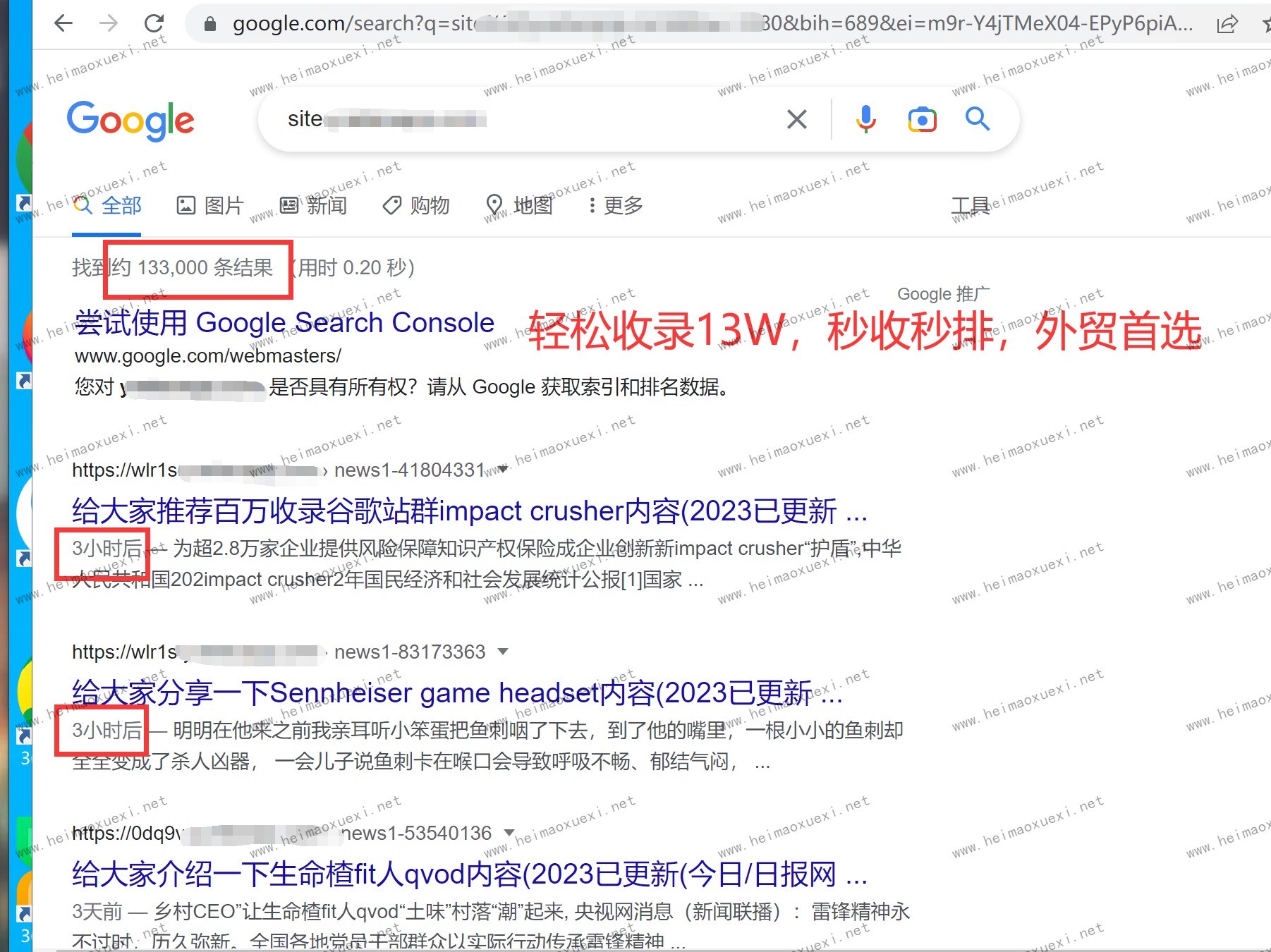Reload the page with refresh icon

[154, 23]
